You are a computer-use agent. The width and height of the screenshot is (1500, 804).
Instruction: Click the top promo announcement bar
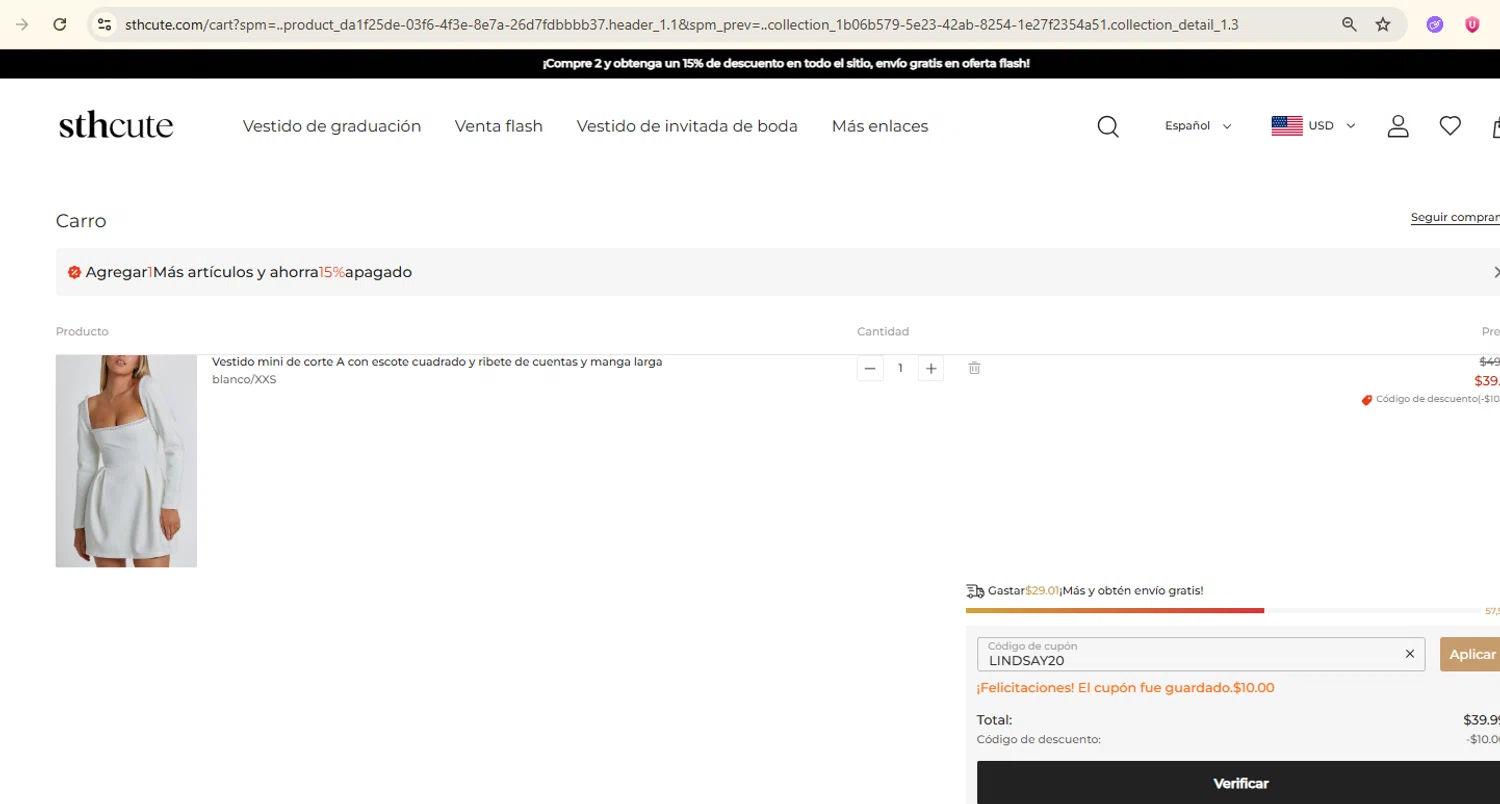click(x=750, y=63)
